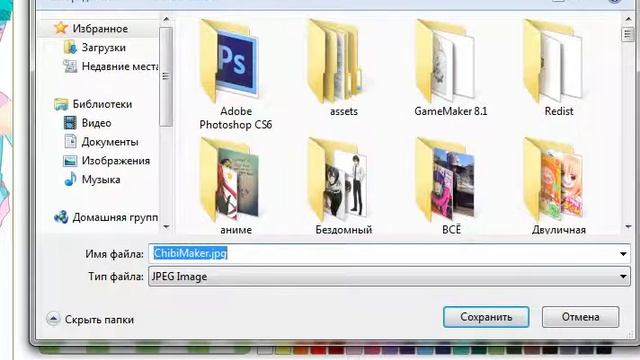Click navigation pane scroll down arrow
This screenshot has width=640, height=360.
[x=166, y=227]
